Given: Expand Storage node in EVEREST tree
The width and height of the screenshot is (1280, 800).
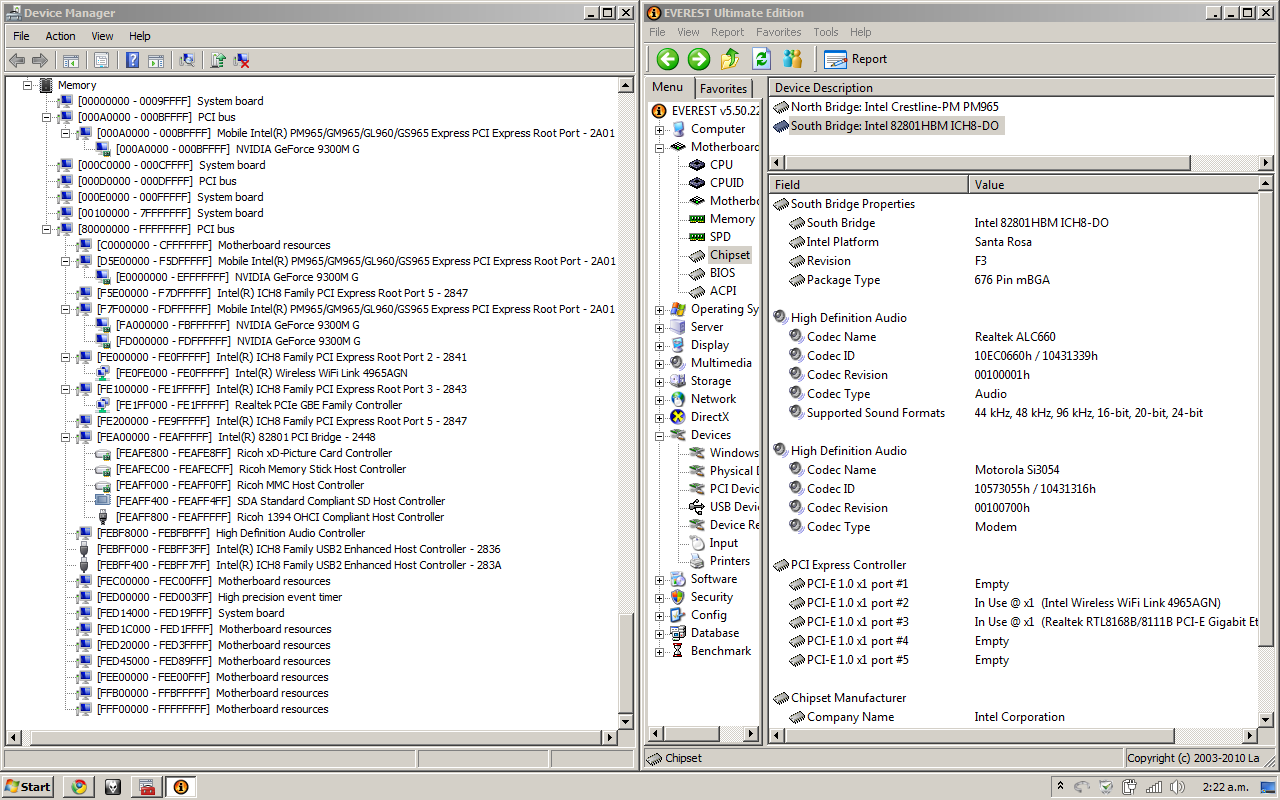Looking at the screenshot, I should [x=660, y=382].
